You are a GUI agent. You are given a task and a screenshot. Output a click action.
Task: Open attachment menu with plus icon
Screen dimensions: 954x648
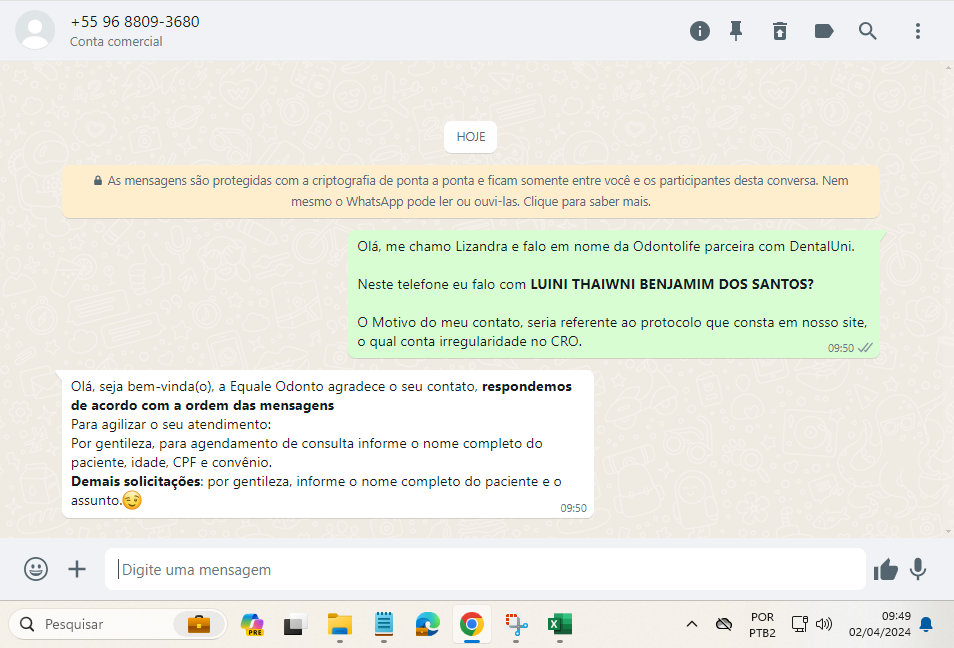point(77,569)
